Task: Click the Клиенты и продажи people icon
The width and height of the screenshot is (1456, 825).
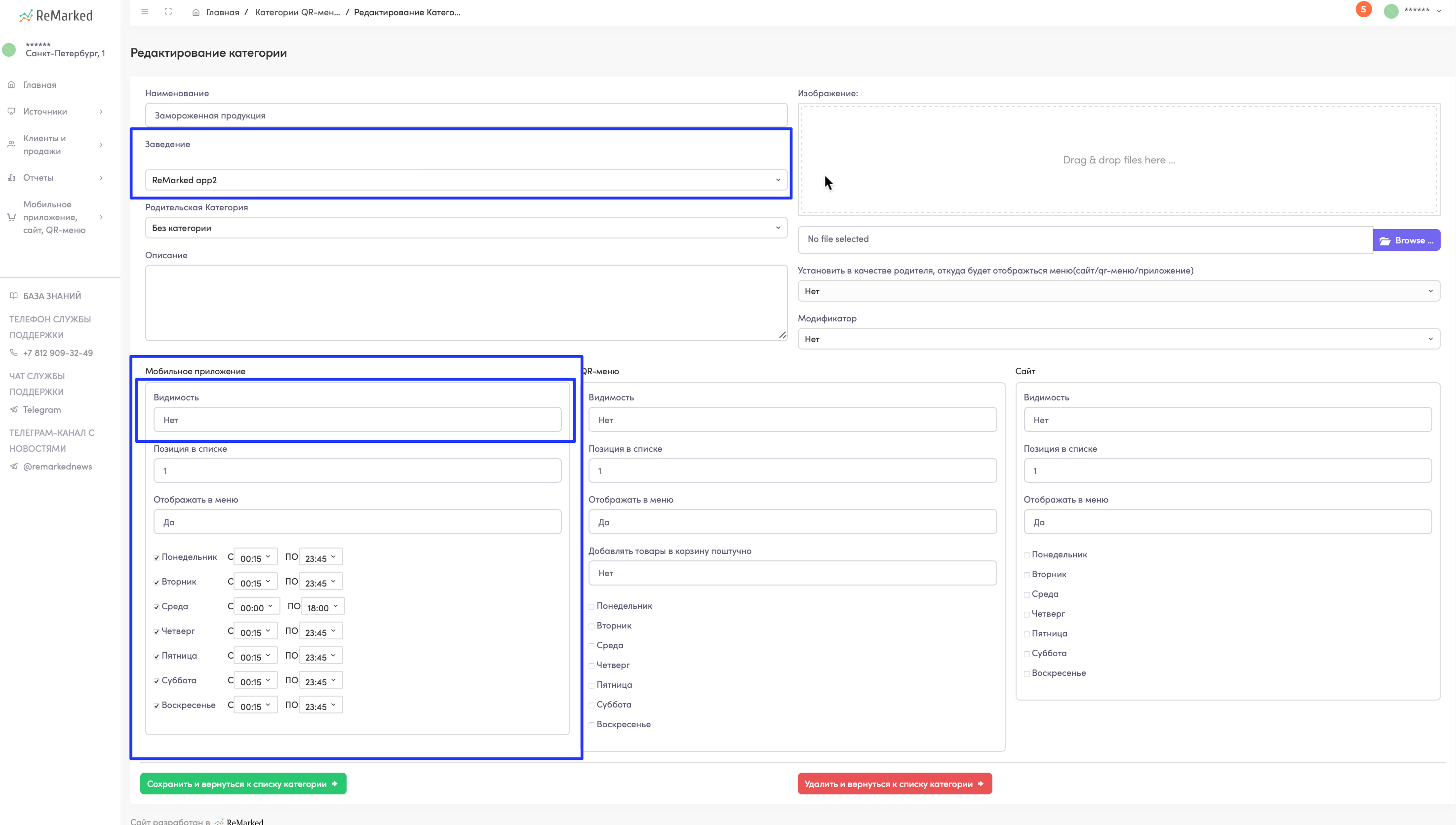Action: coord(11,145)
